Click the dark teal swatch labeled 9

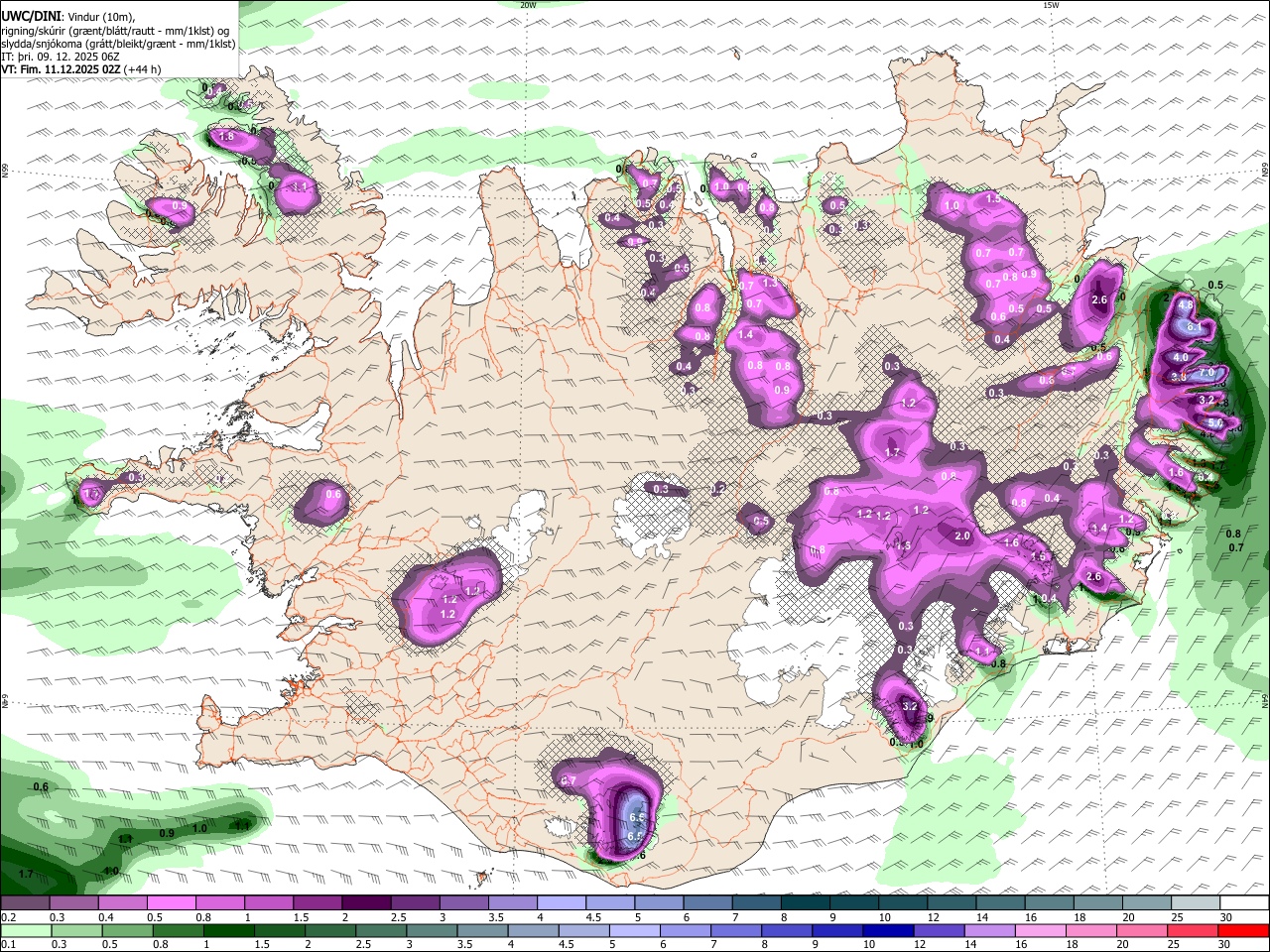point(853,903)
